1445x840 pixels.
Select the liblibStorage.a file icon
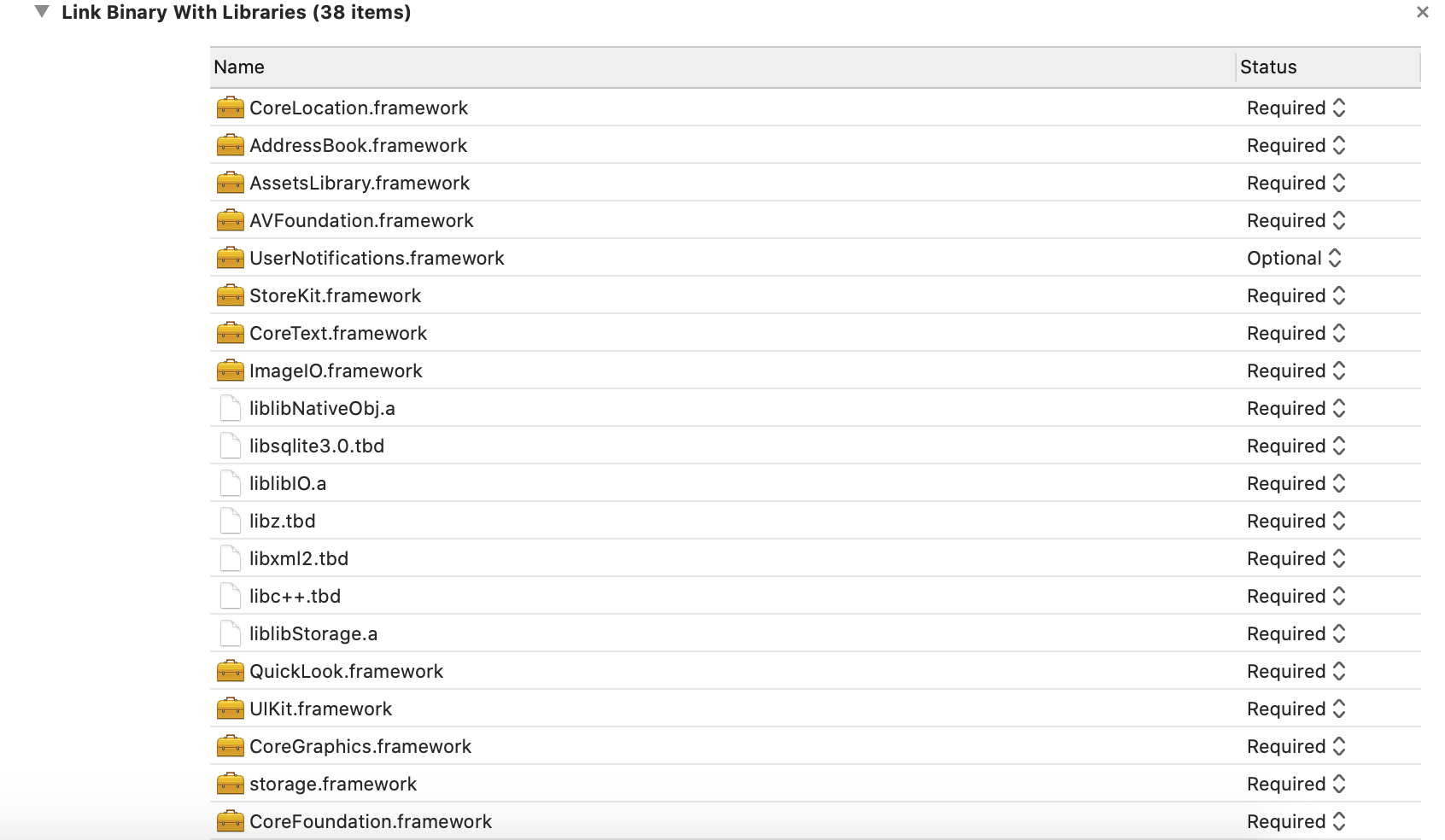tap(230, 633)
